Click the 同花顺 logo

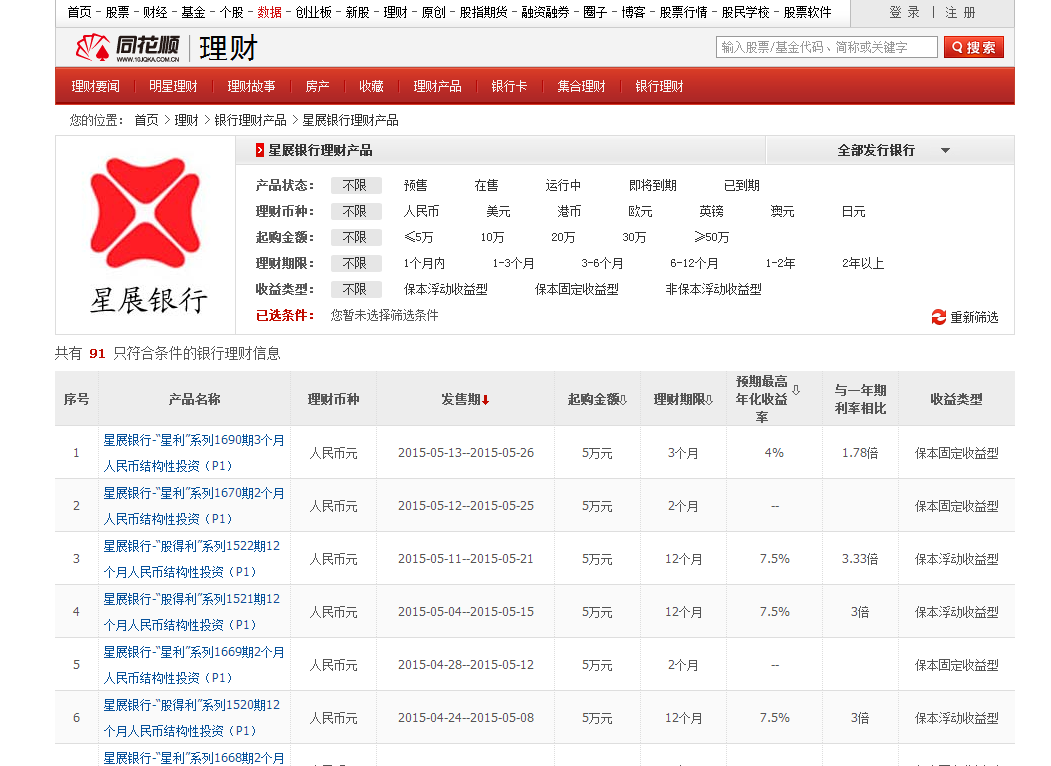(x=127, y=48)
